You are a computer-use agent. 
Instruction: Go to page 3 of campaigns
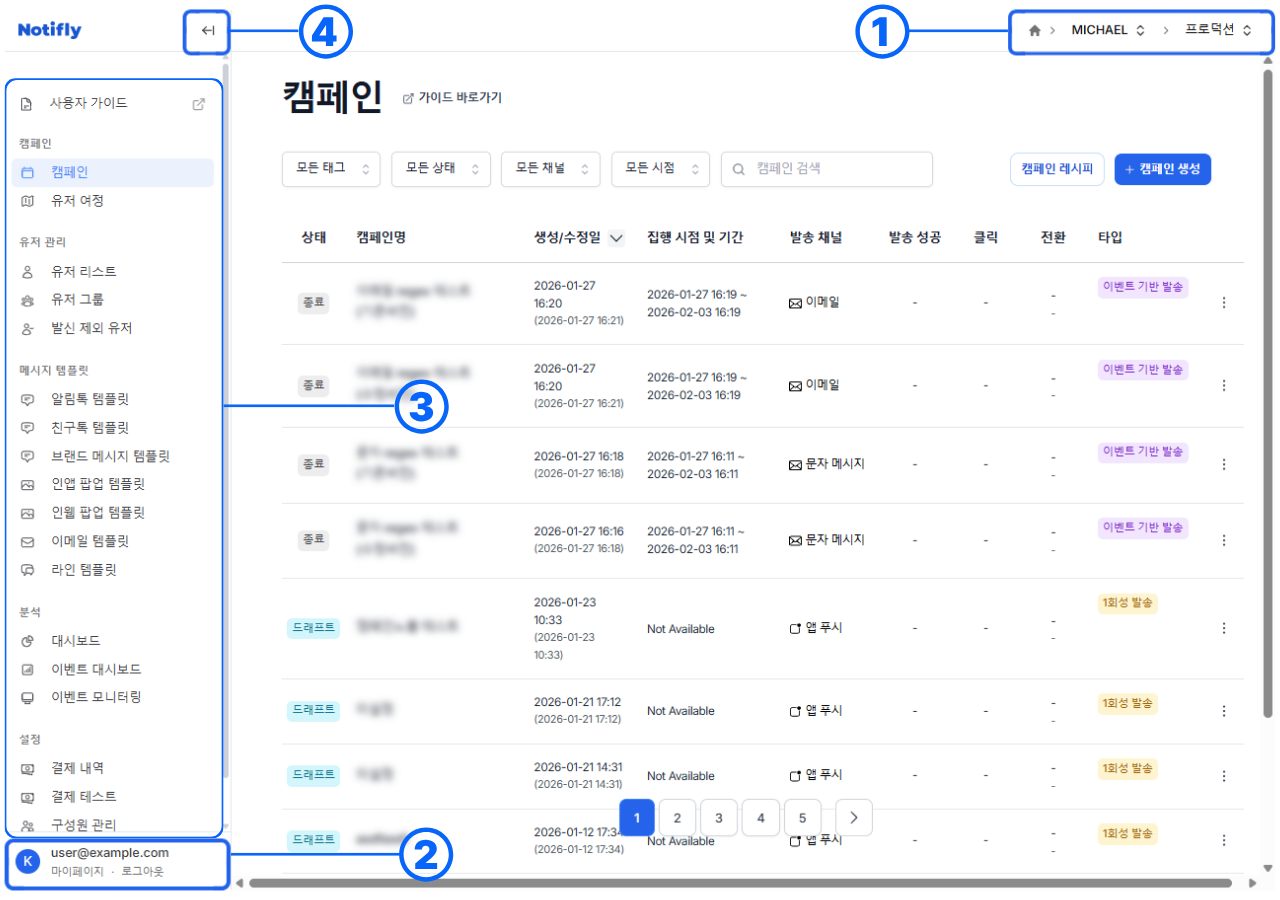(x=718, y=817)
